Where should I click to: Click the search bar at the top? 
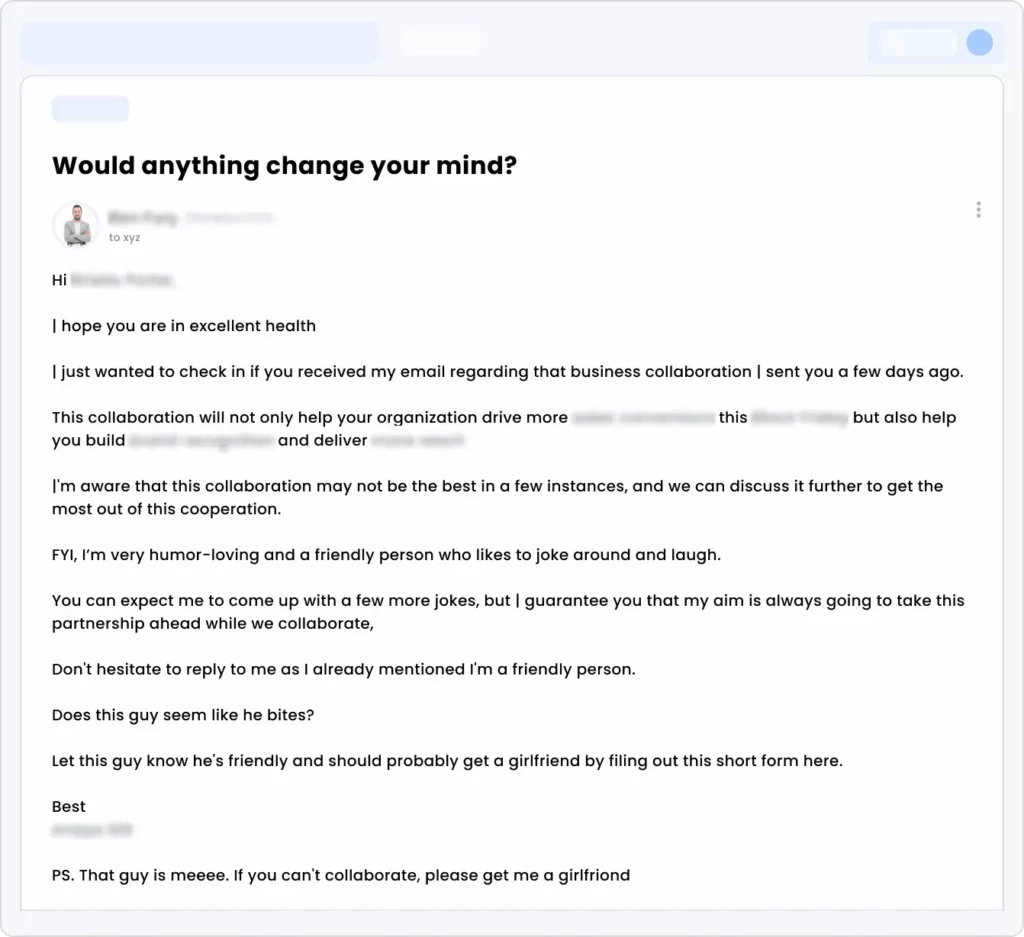pyautogui.click(x=200, y=42)
